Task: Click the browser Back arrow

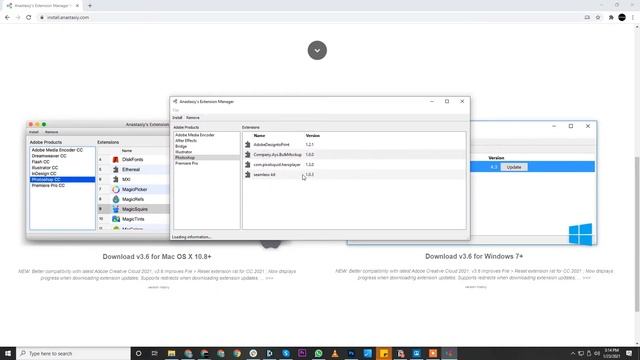Action: point(7,18)
